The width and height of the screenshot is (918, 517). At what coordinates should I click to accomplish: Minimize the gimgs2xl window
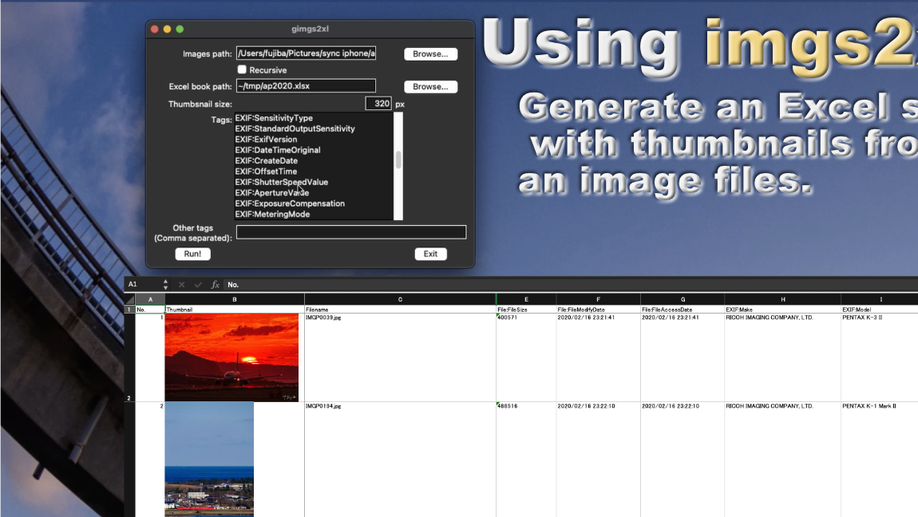click(167, 29)
